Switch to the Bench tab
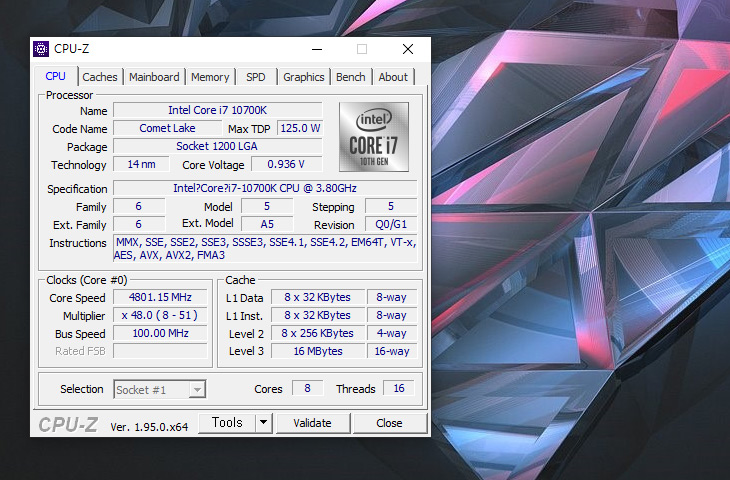The width and height of the screenshot is (730, 480). tap(351, 77)
